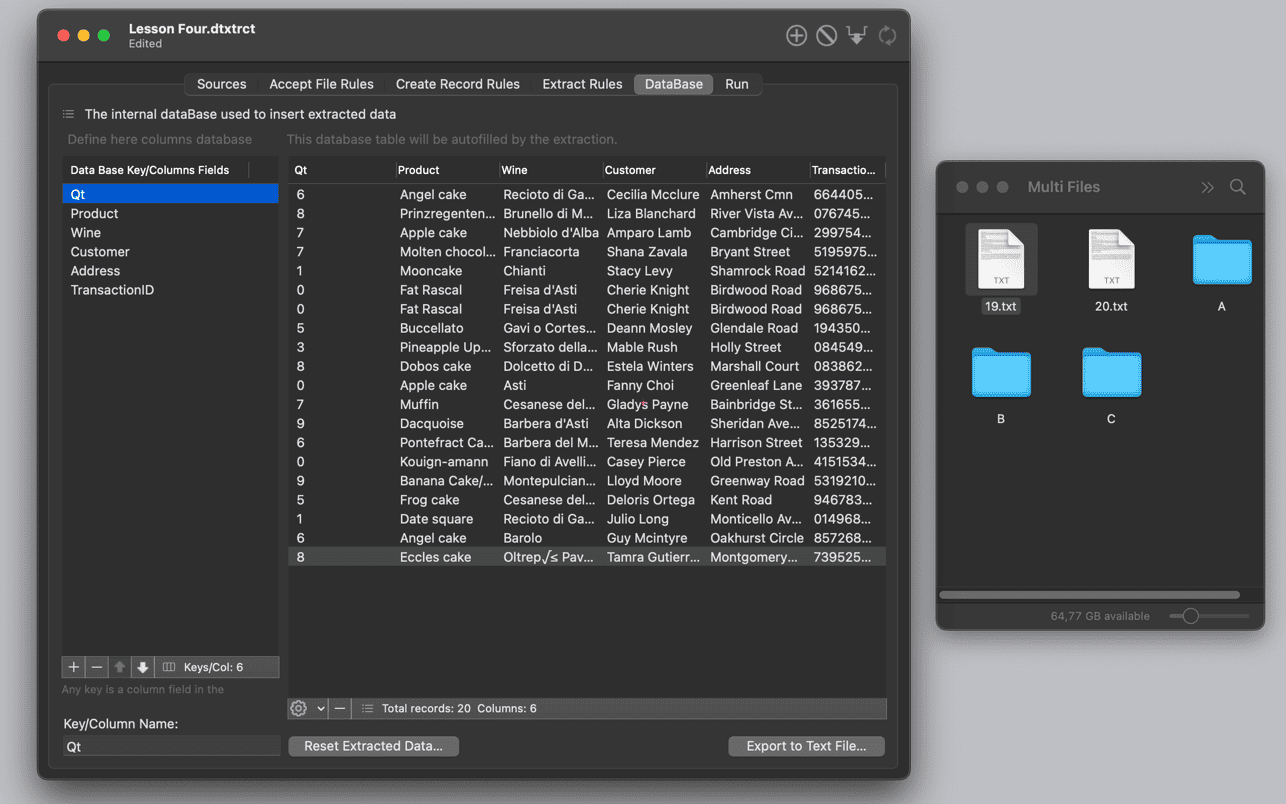Expand the Finder toolbar overflow chevrons
The height and width of the screenshot is (804, 1286).
click(x=1207, y=187)
